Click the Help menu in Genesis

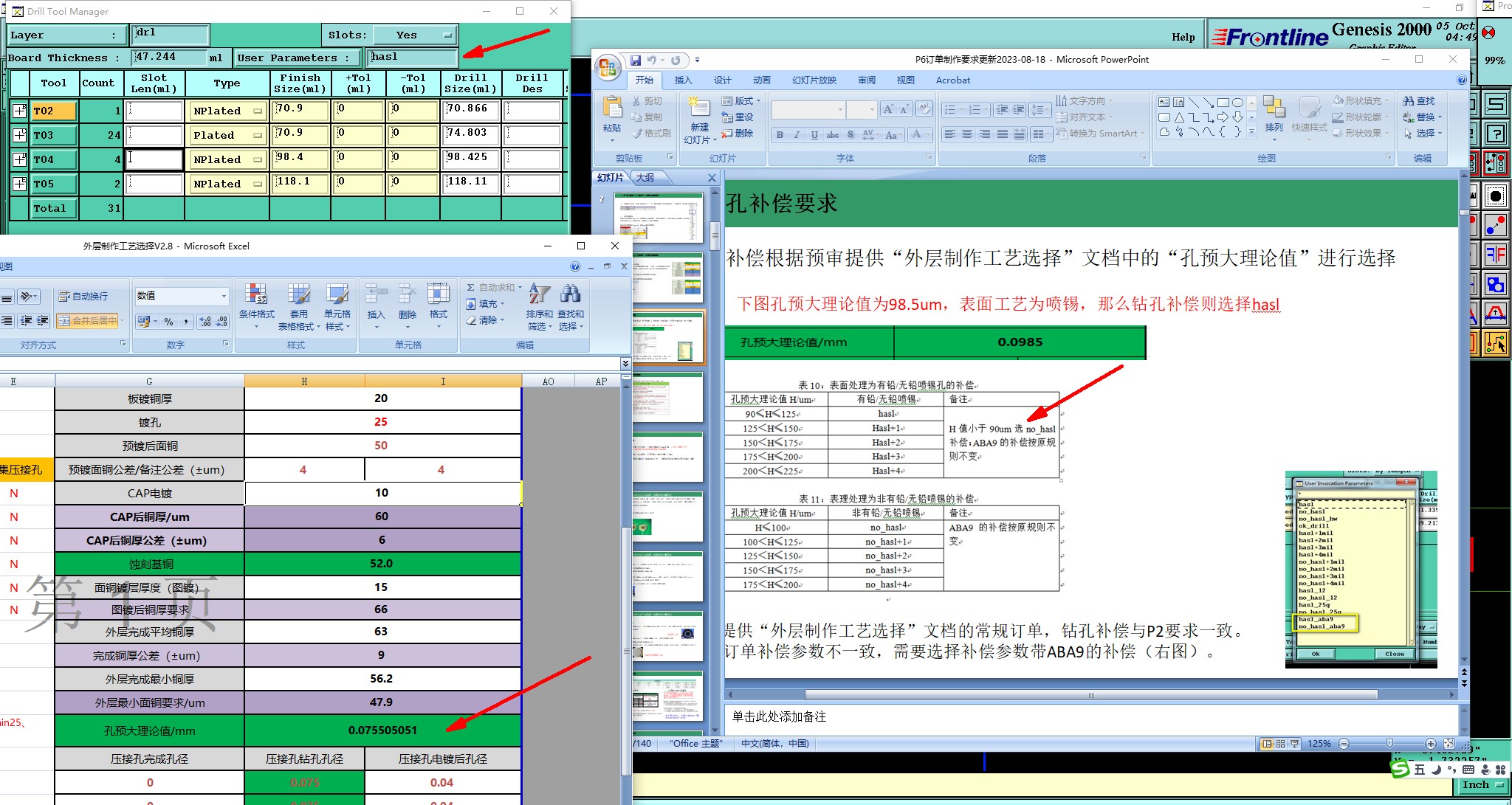click(x=1183, y=37)
